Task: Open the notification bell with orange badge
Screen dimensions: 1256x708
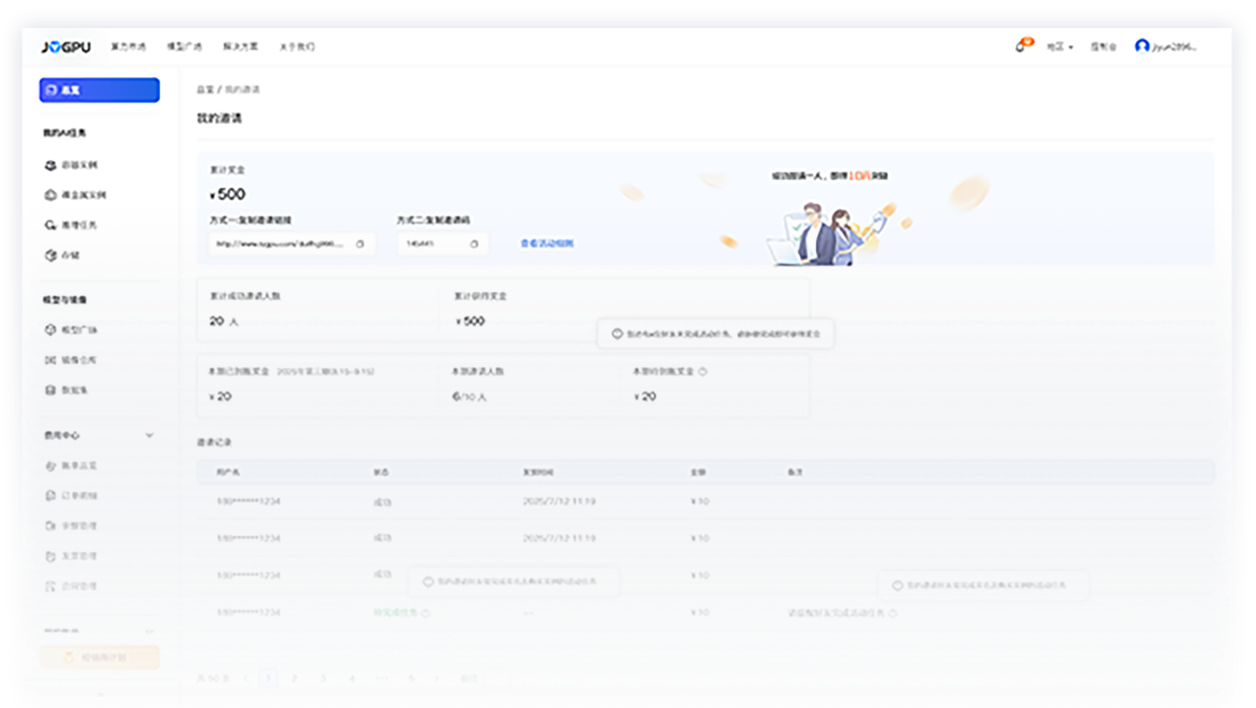Action: pyautogui.click(x=1022, y=46)
